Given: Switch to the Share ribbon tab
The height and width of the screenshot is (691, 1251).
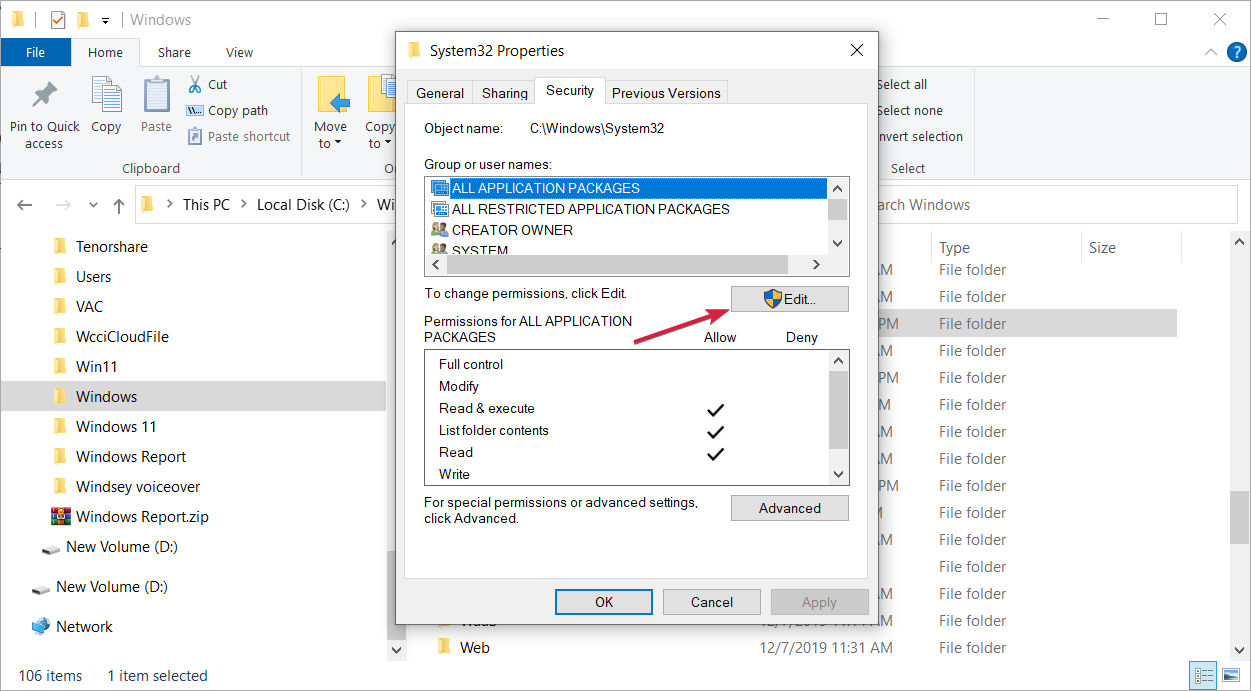Looking at the screenshot, I should click(x=174, y=53).
